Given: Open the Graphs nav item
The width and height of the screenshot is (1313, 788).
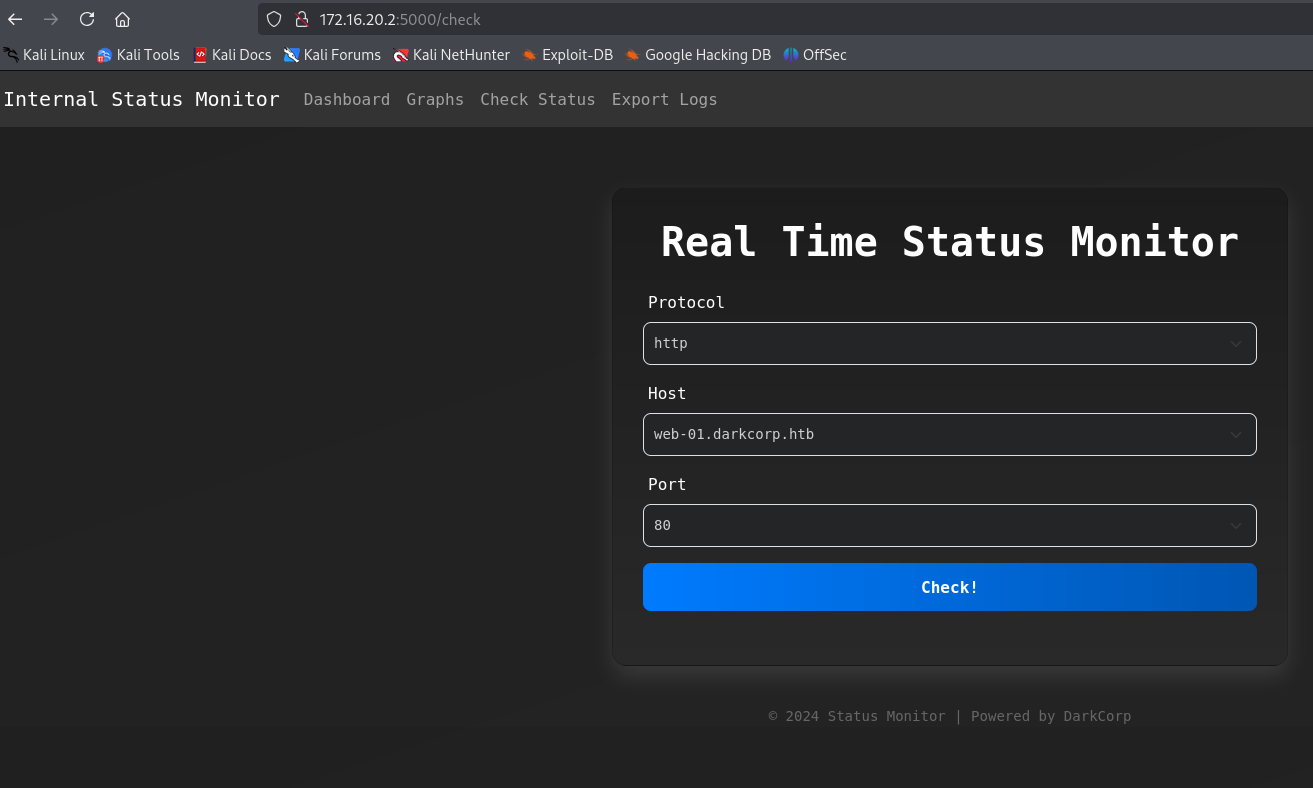Looking at the screenshot, I should (435, 99).
